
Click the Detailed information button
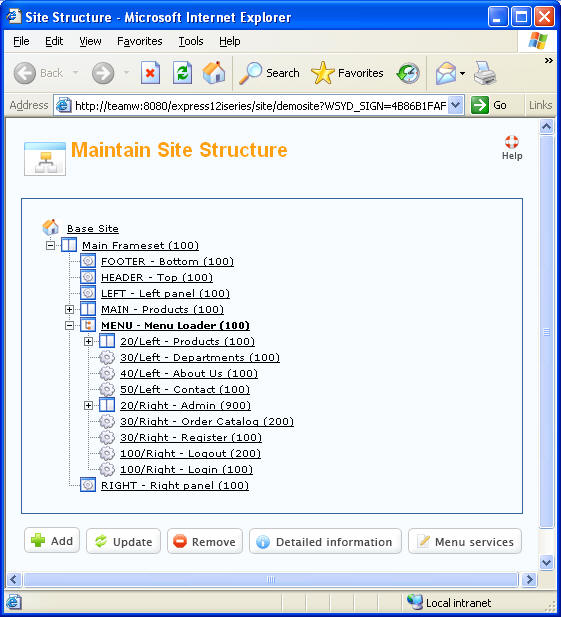coord(325,541)
